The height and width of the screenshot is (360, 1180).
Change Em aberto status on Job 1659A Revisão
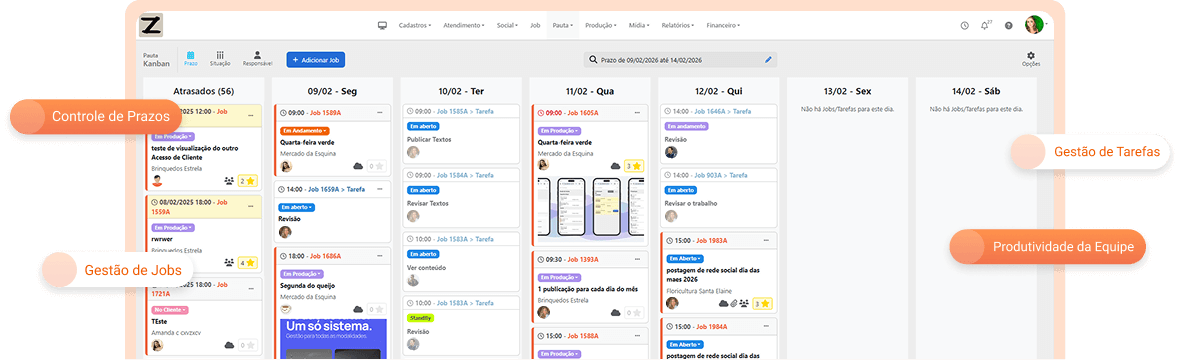pyautogui.click(x=297, y=207)
